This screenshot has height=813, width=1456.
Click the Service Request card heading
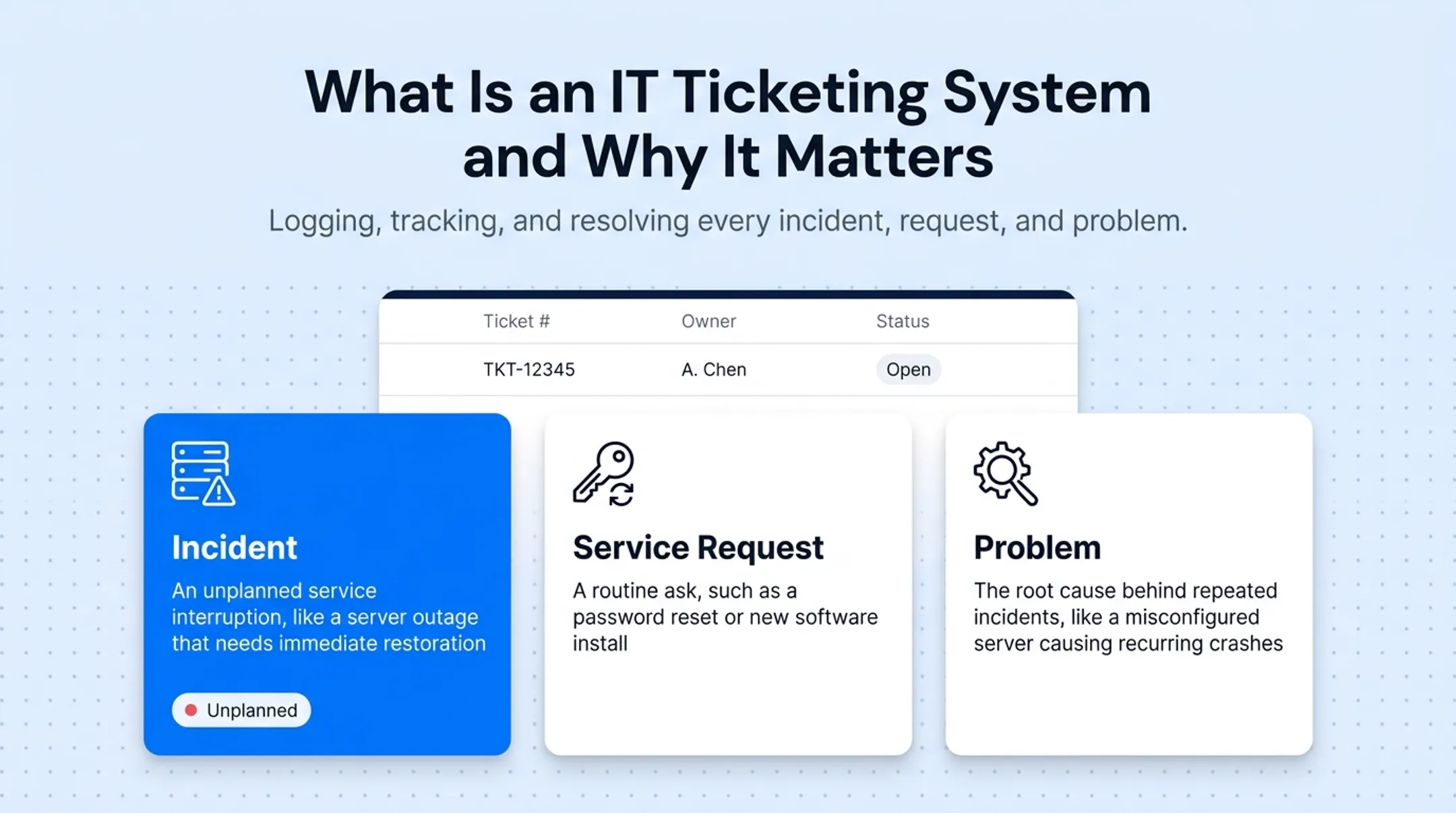click(x=698, y=547)
